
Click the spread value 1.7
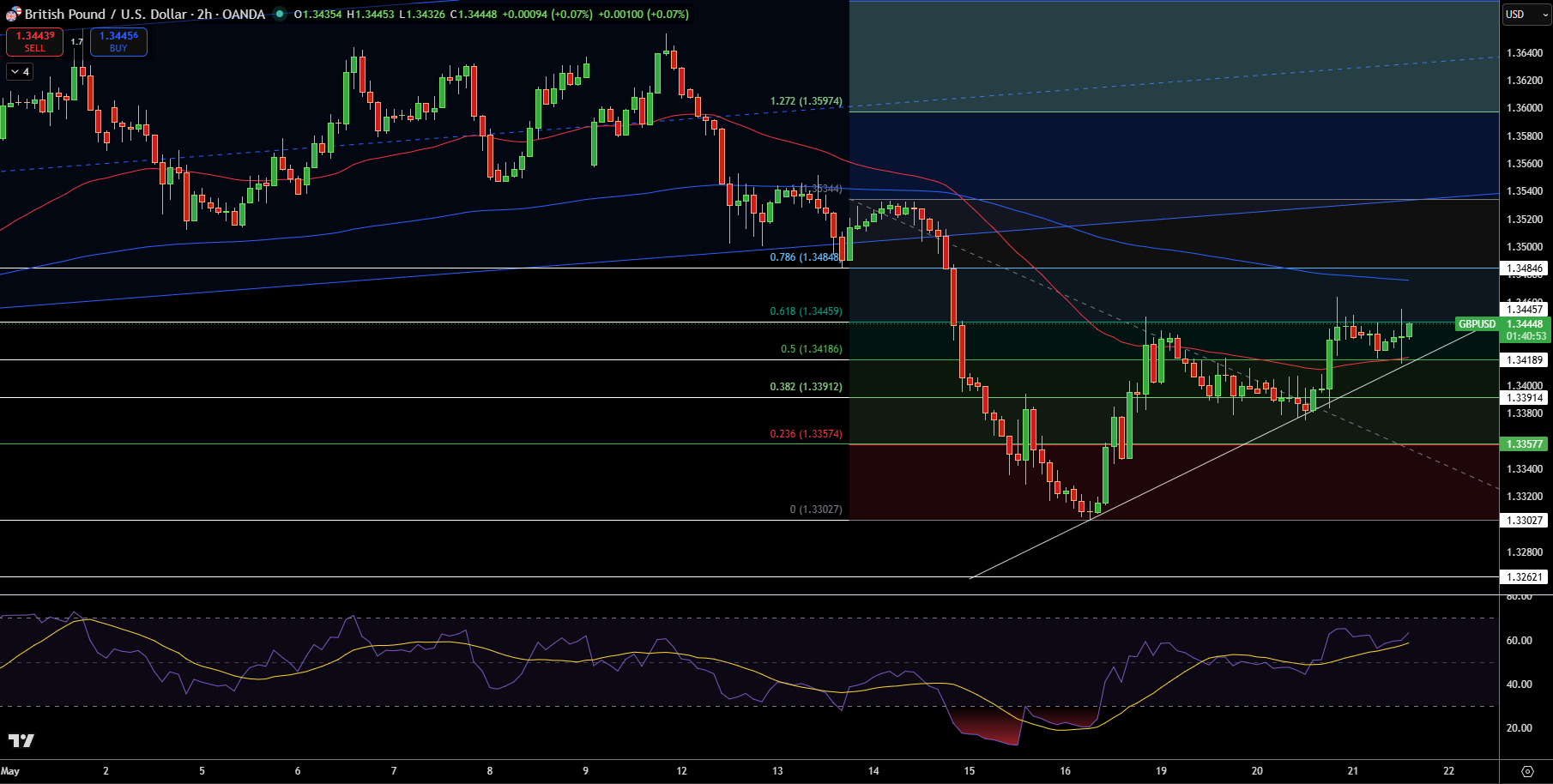pyautogui.click(x=76, y=42)
